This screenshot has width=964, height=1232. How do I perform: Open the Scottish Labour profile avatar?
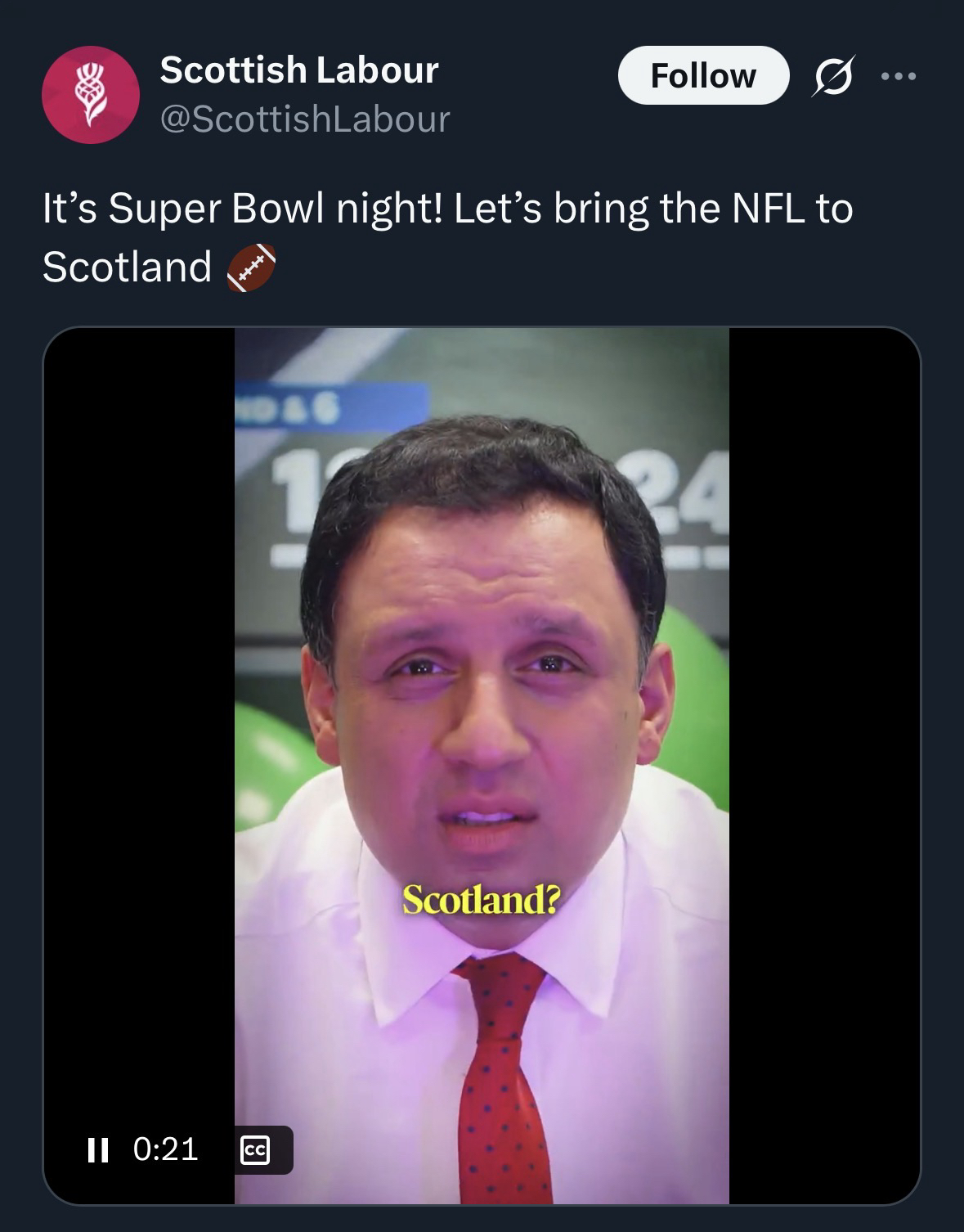tap(90, 95)
